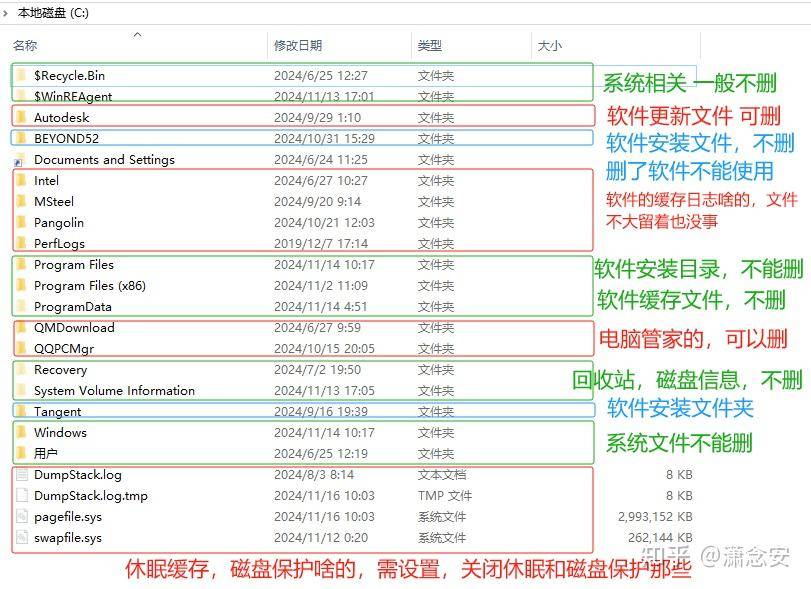
Task: Click the 262,144 KB size value
Action: point(660,537)
